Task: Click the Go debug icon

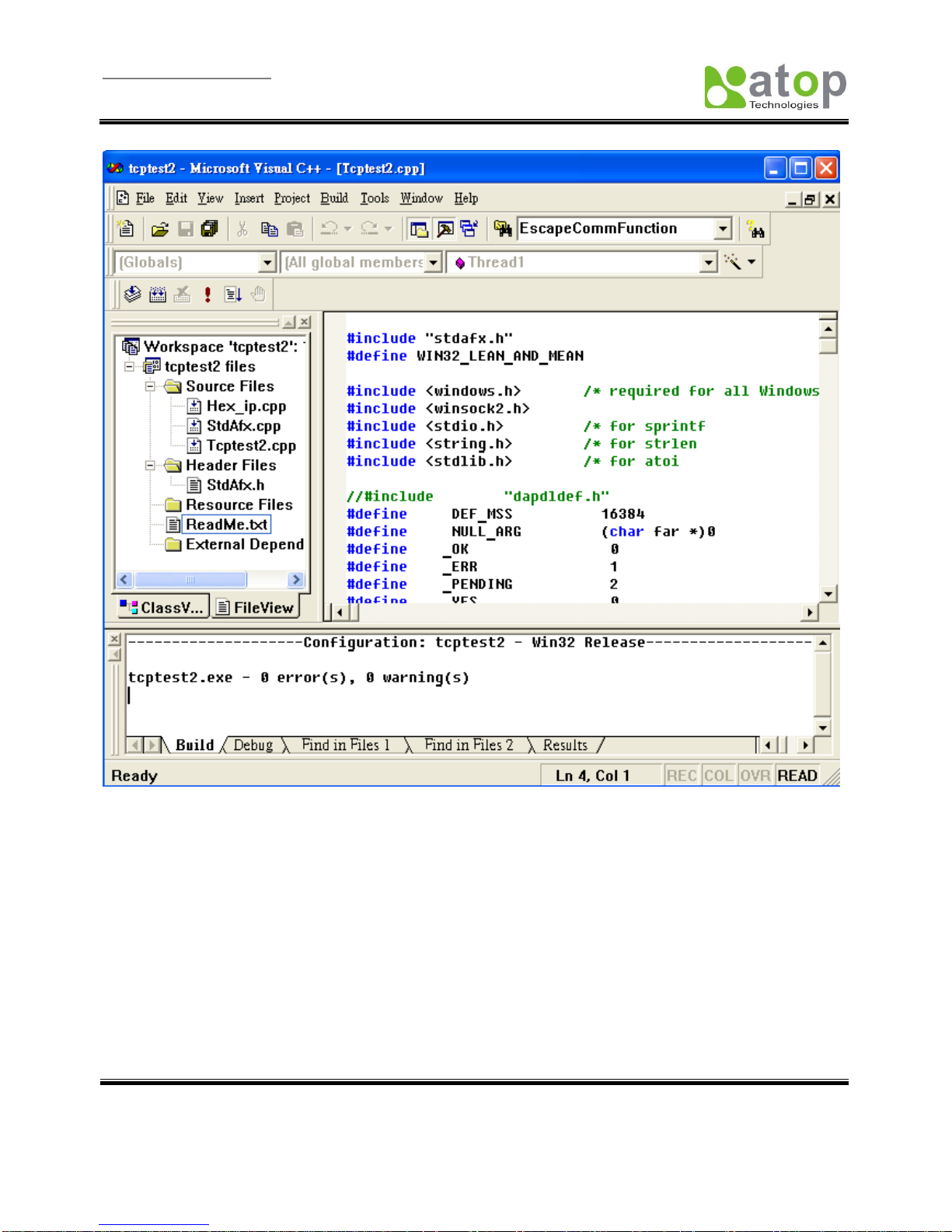Action: pos(233,294)
